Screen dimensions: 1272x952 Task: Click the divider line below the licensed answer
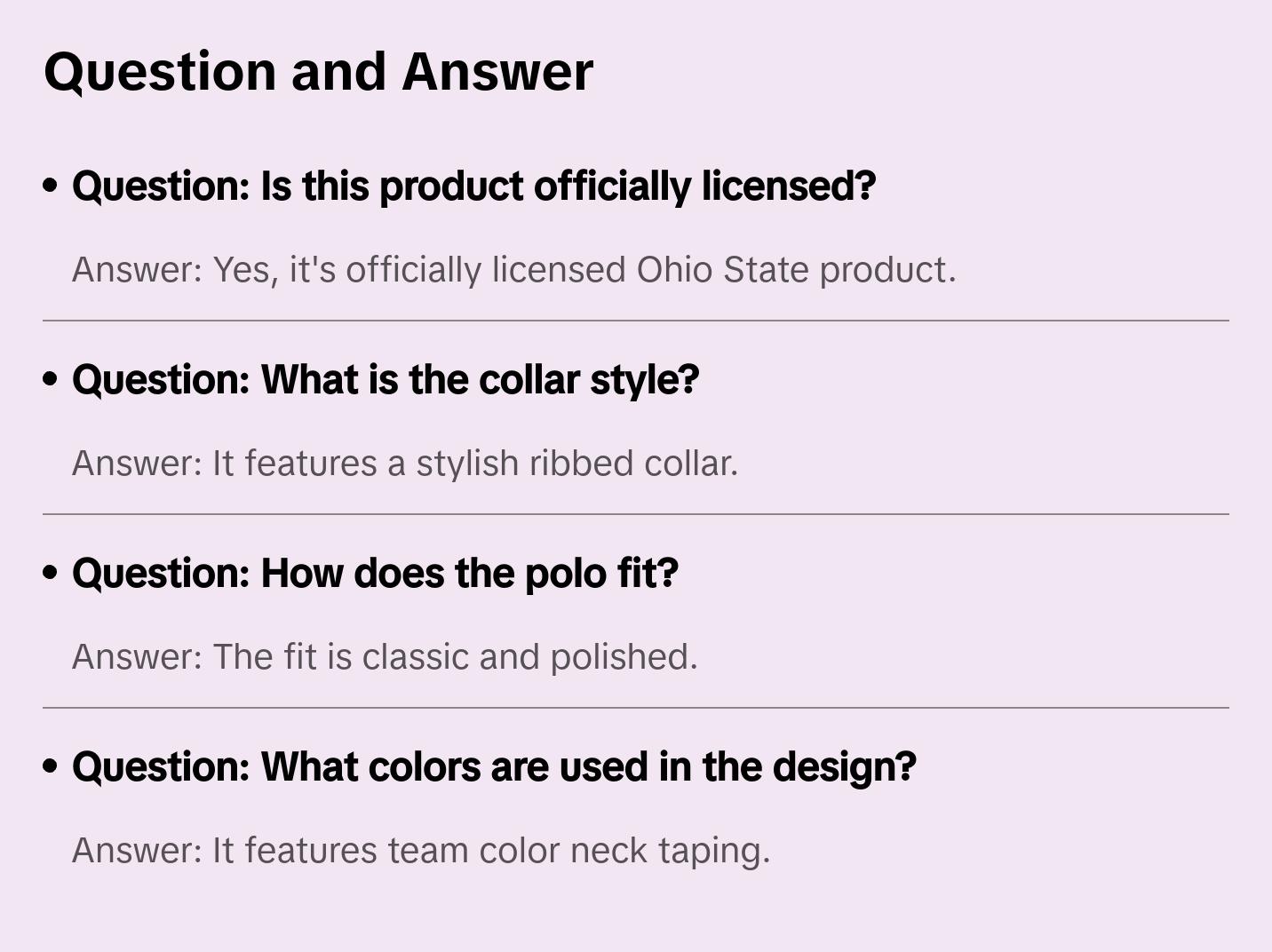click(x=636, y=321)
